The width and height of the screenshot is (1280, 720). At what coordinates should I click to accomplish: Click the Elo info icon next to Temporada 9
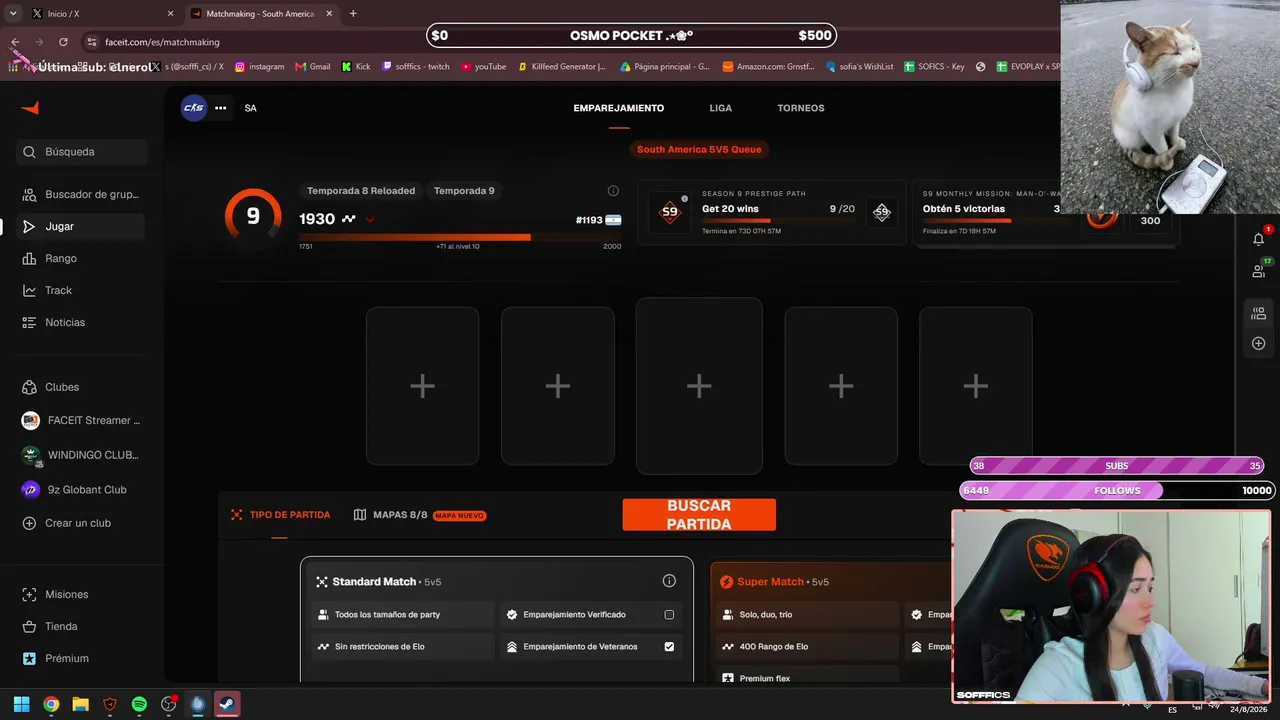(x=613, y=191)
